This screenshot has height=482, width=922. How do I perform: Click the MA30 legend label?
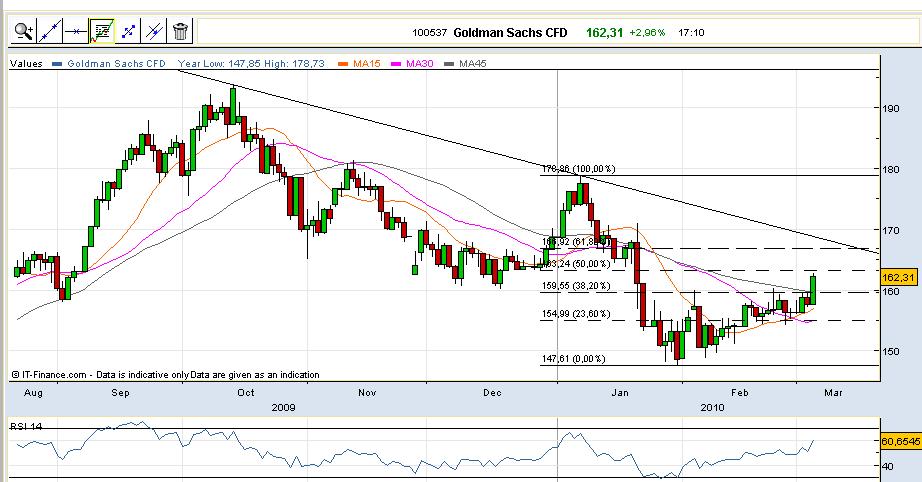point(419,63)
